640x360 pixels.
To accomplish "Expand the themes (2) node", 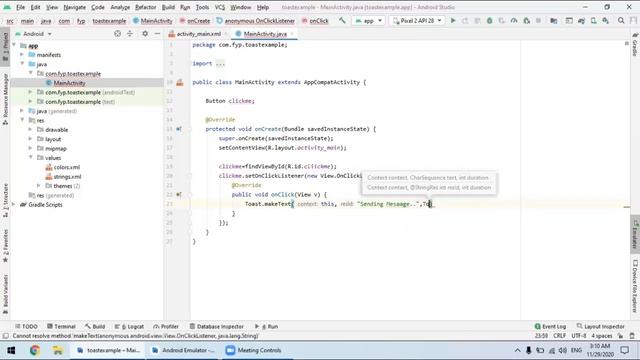I will [x=39, y=186].
